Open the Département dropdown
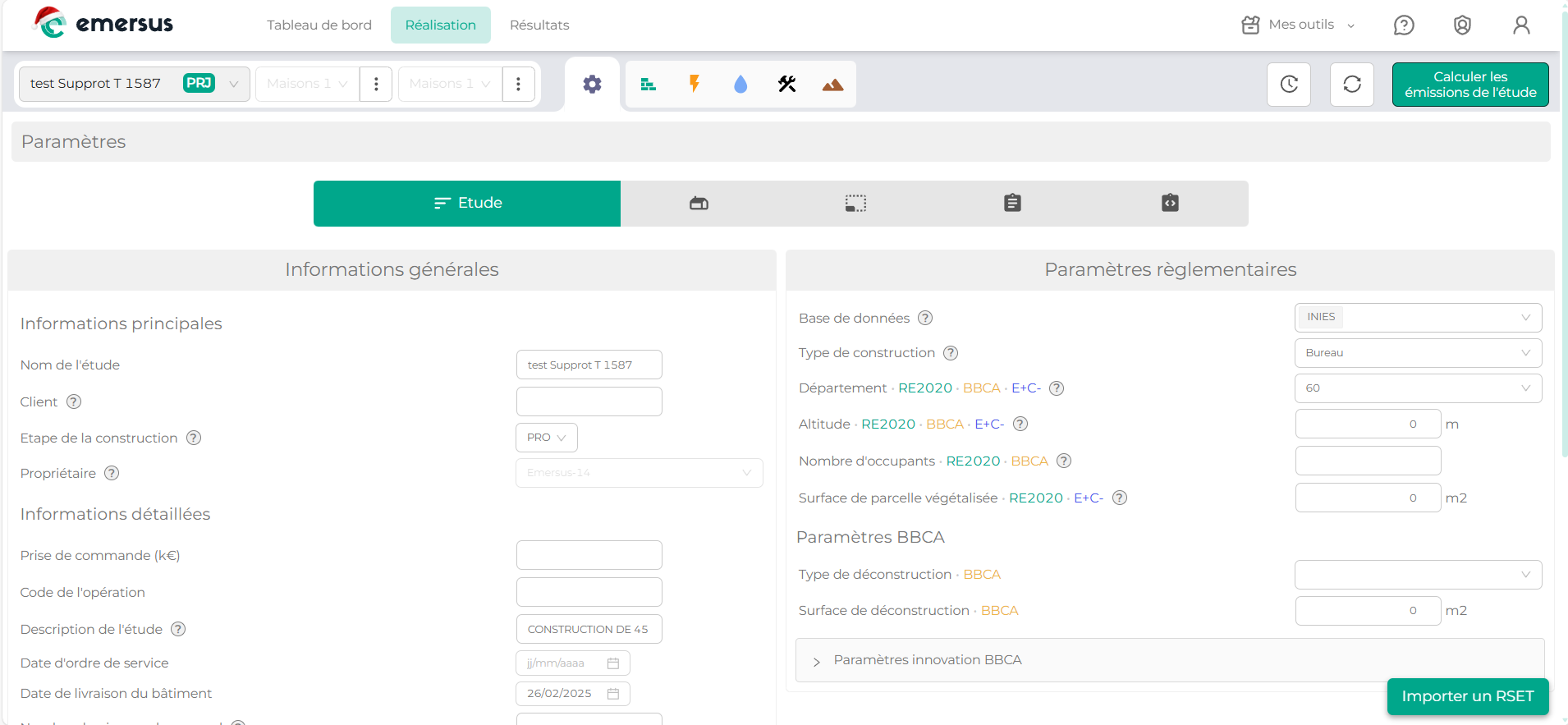The width and height of the screenshot is (1568, 725). pyautogui.click(x=1419, y=388)
